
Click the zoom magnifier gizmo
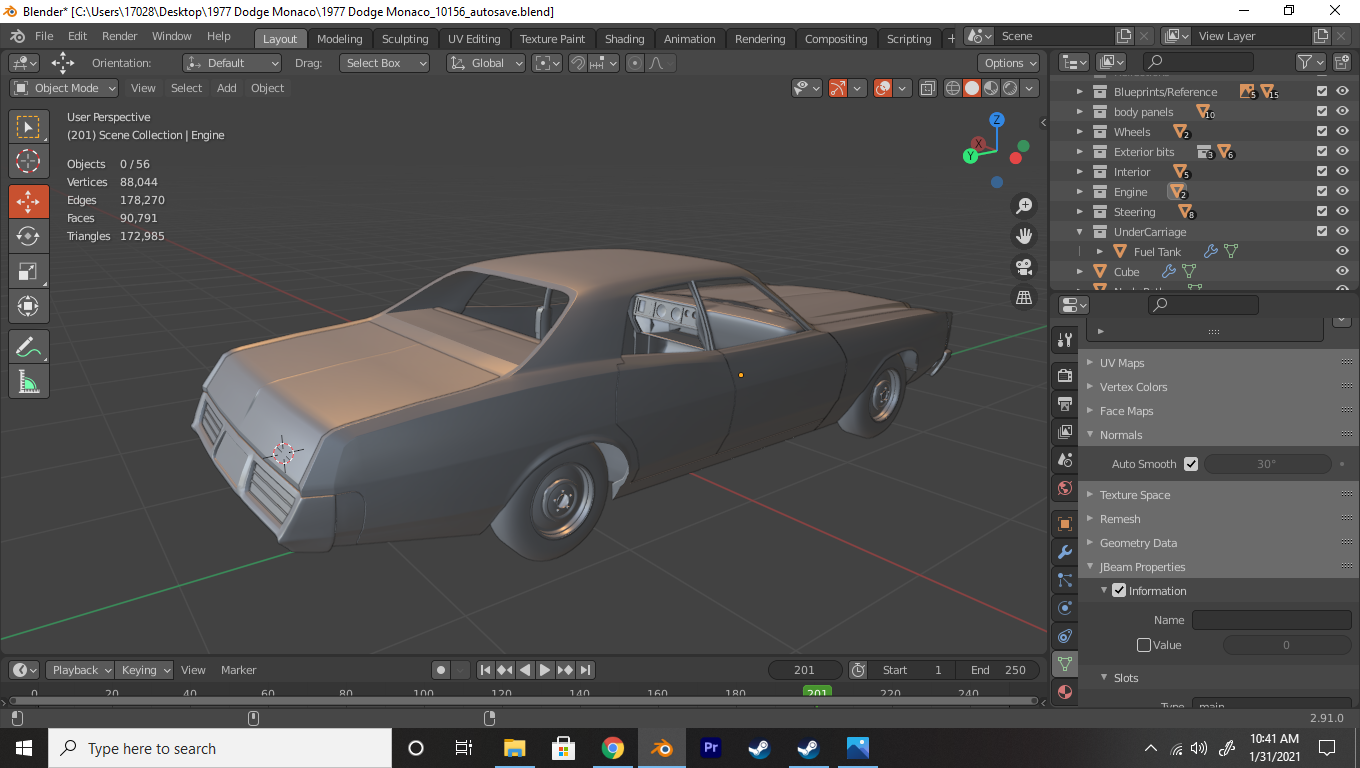(1024, 206)
